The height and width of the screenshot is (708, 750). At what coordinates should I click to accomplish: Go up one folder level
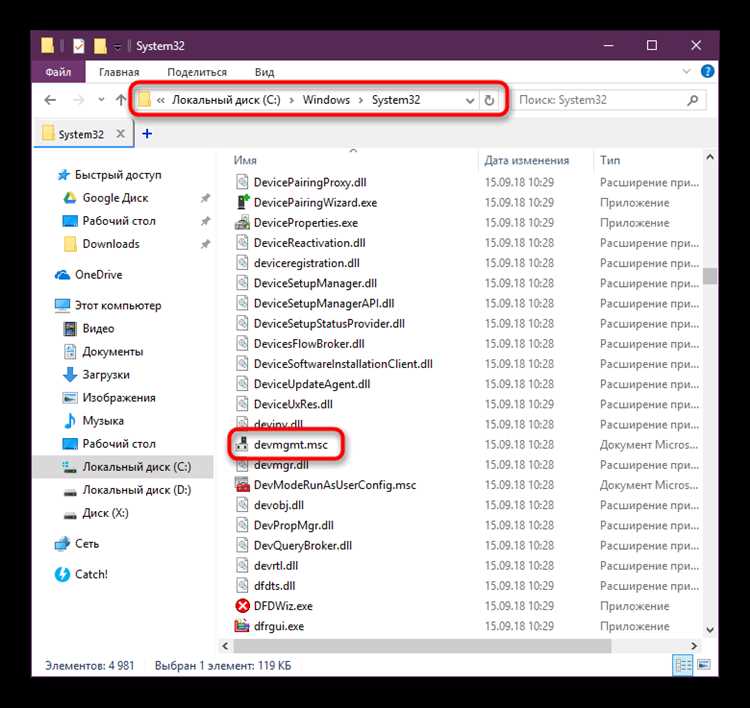[x=121, y=100]
